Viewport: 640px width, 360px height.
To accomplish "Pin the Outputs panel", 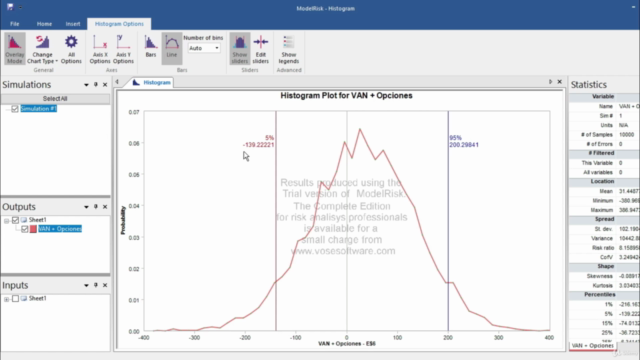I will pyautogui.click(x=96, y=207).
